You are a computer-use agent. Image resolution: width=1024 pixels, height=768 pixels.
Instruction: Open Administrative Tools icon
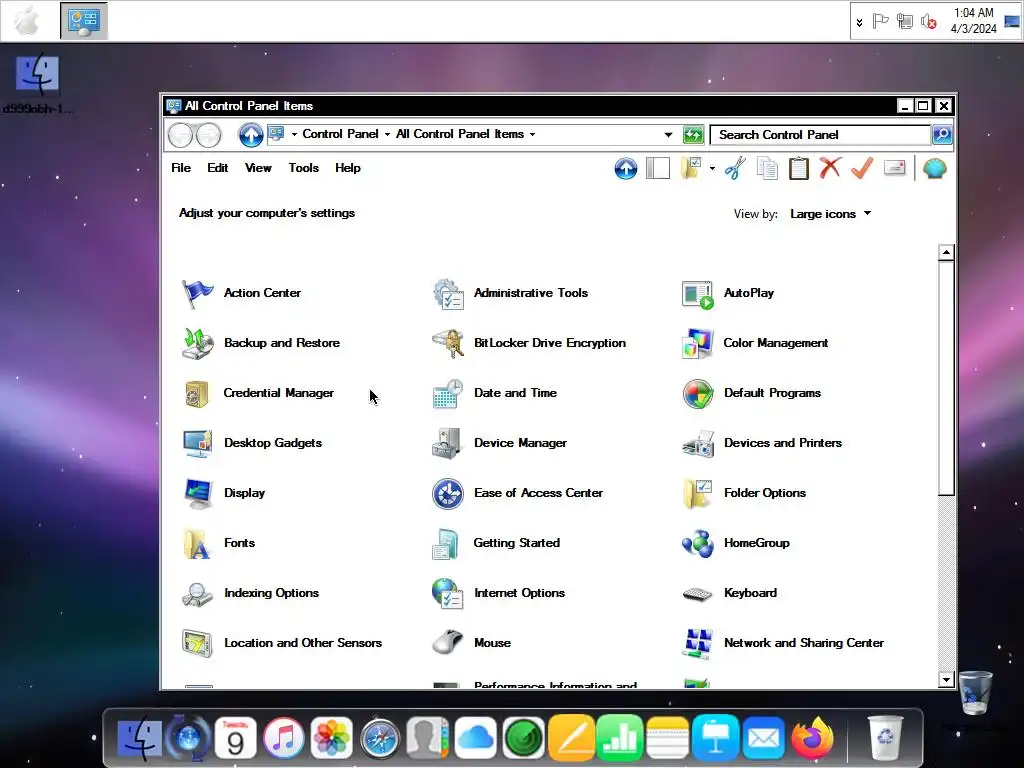pyautogui.click(x=448, y=293)
